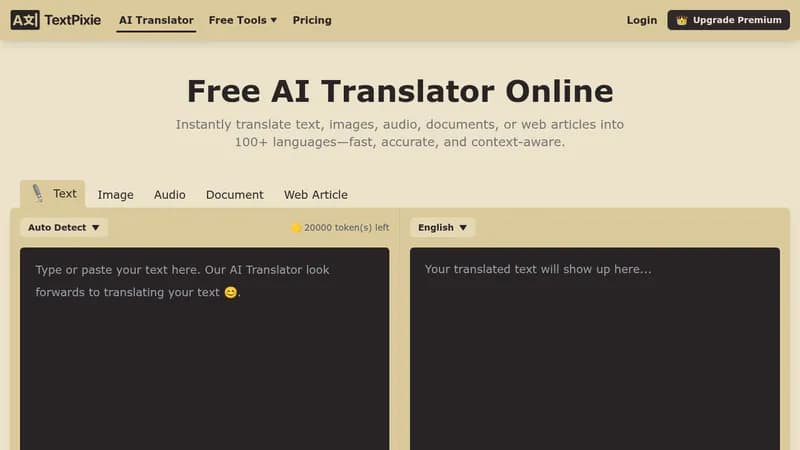800x450 pixels.
Task: Click the token coin icon
Action: pyautogui.click(x=296, y=228)
